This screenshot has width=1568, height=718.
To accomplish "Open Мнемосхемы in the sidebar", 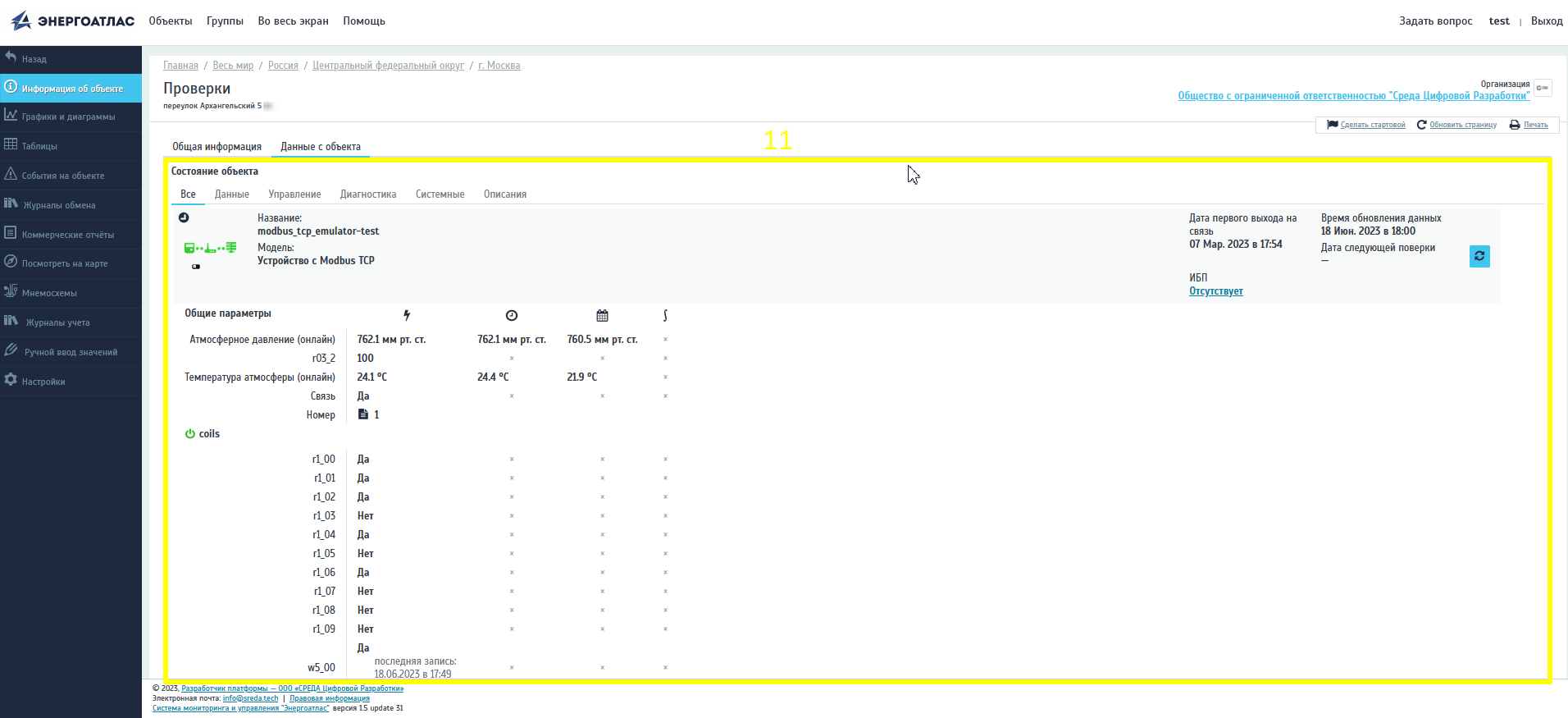I will (49, 293).
